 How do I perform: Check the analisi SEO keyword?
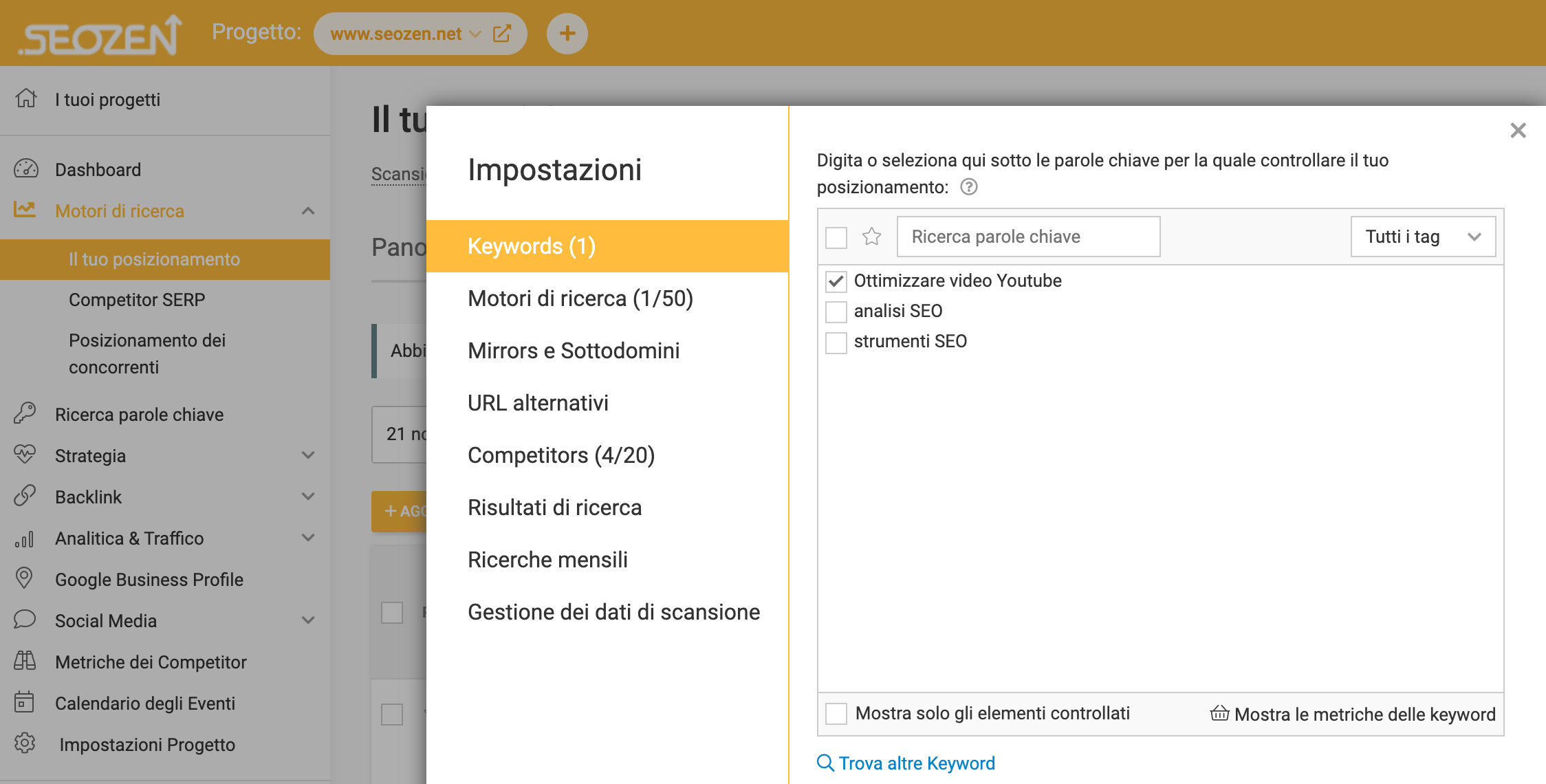pos(836,312)
